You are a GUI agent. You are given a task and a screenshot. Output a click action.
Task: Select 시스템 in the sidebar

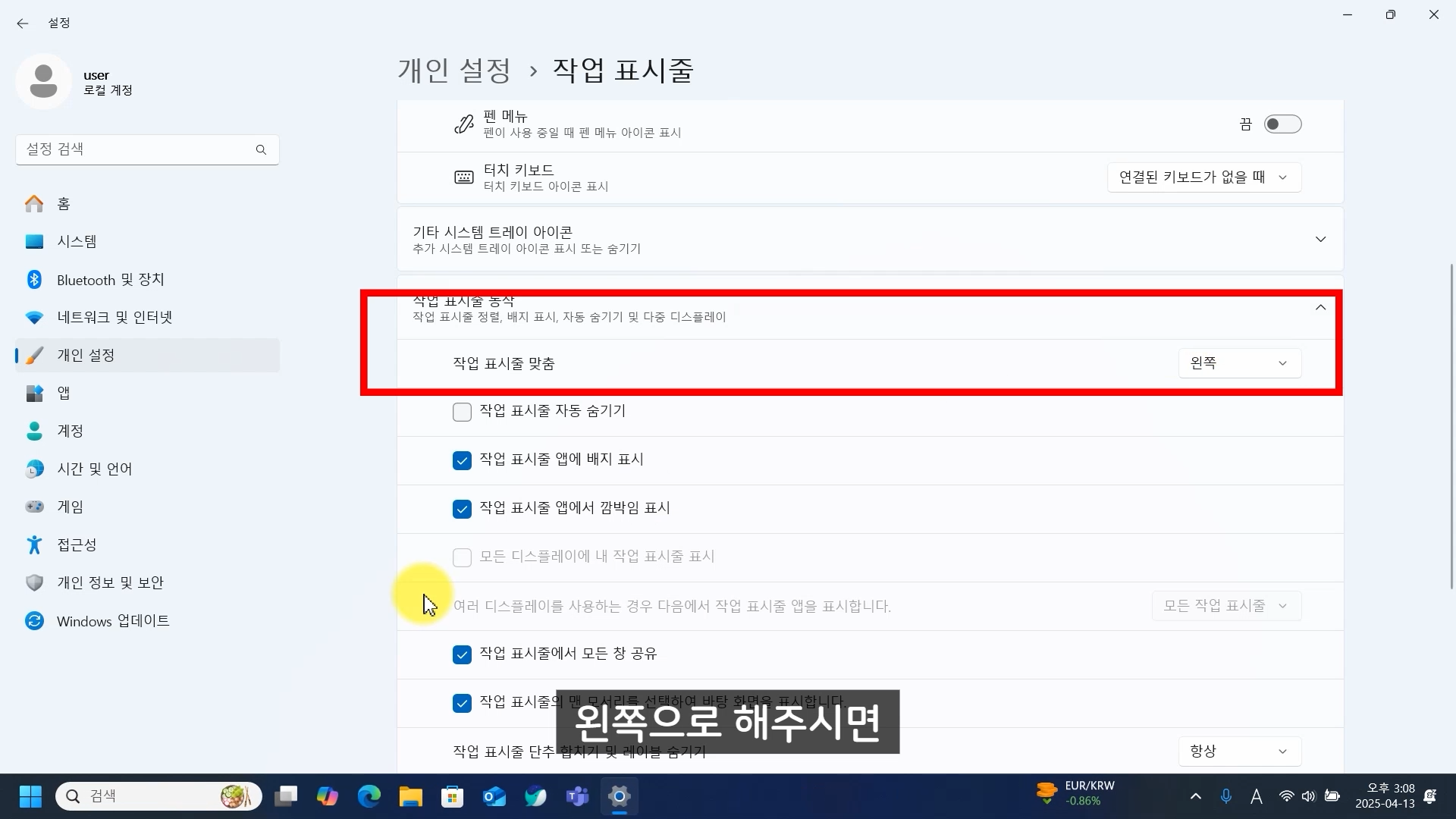click(x=77, y=242)
